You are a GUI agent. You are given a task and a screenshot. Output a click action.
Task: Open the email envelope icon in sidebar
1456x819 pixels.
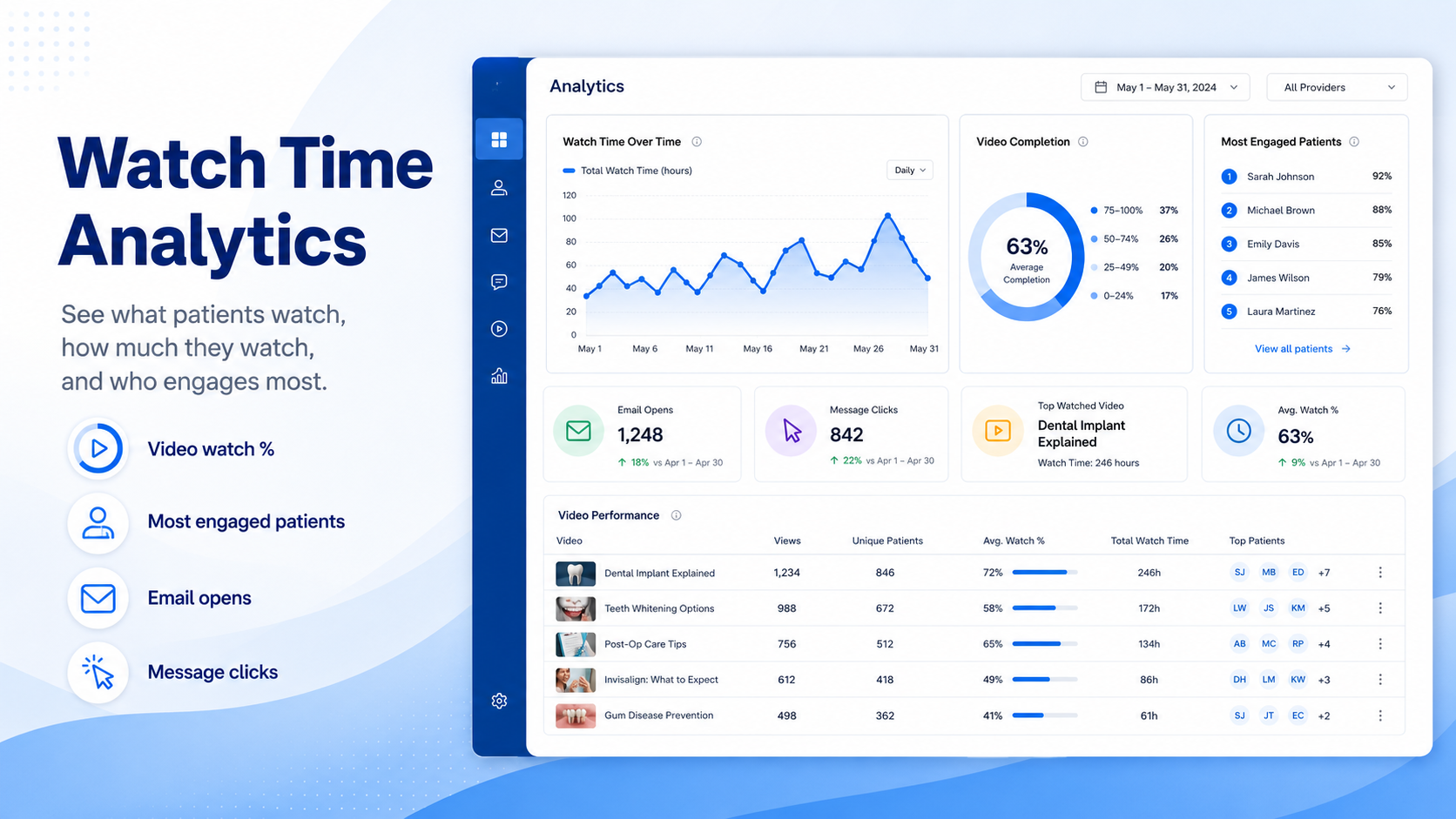[x=499, y=235]
